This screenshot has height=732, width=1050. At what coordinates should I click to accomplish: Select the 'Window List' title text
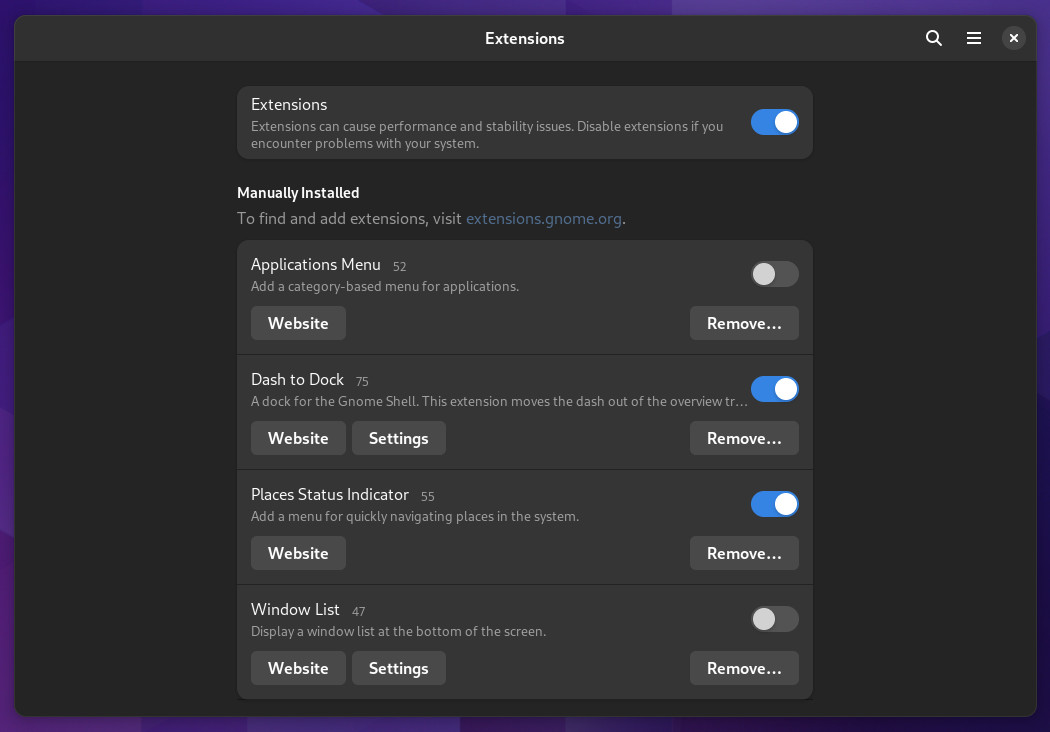tap(295, 609)
